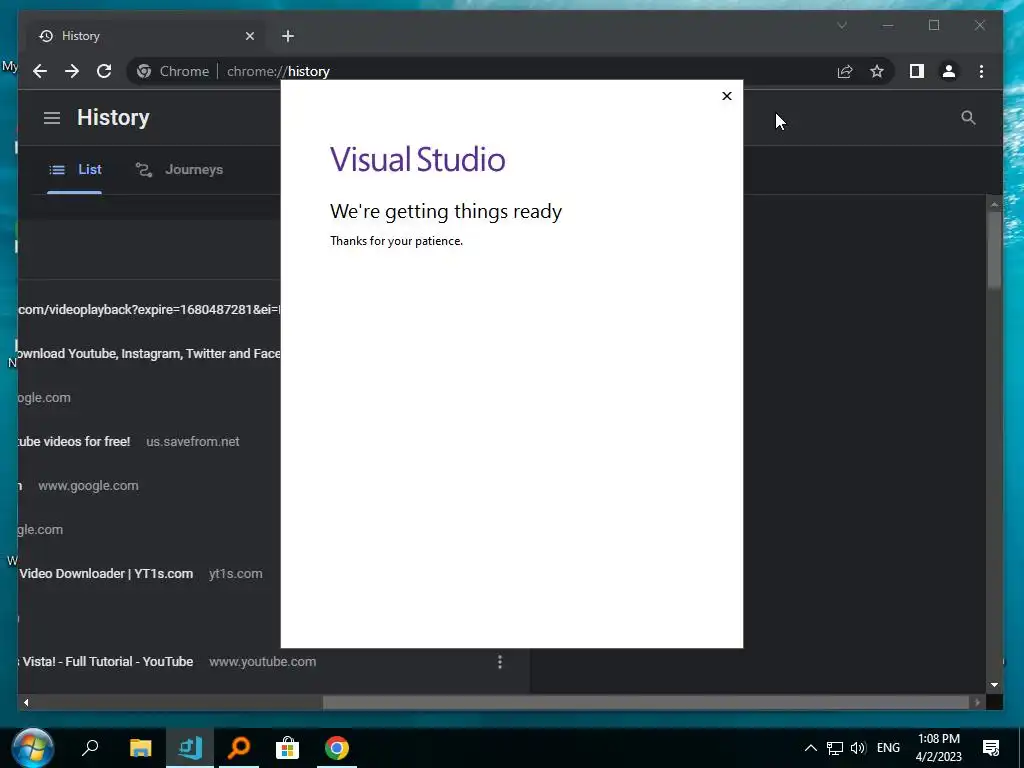Image resolution: width=1024 pixels, height=768 pixels.
Task: Switch to the Journeys tab
Action: 180,170
